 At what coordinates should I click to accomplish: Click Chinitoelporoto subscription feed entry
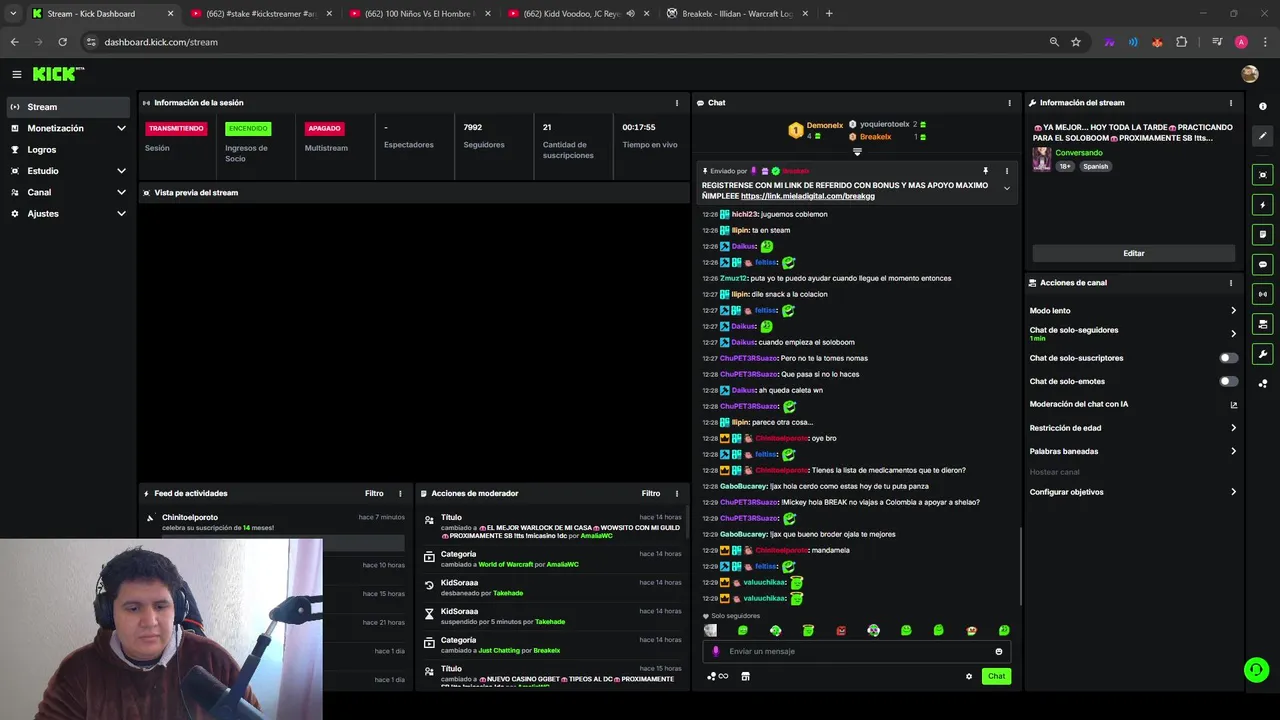(275, 522)
